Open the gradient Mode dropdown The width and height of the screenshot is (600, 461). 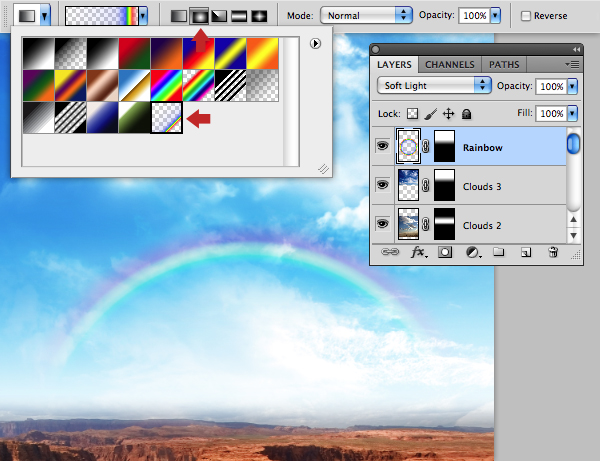click(366, 16)
